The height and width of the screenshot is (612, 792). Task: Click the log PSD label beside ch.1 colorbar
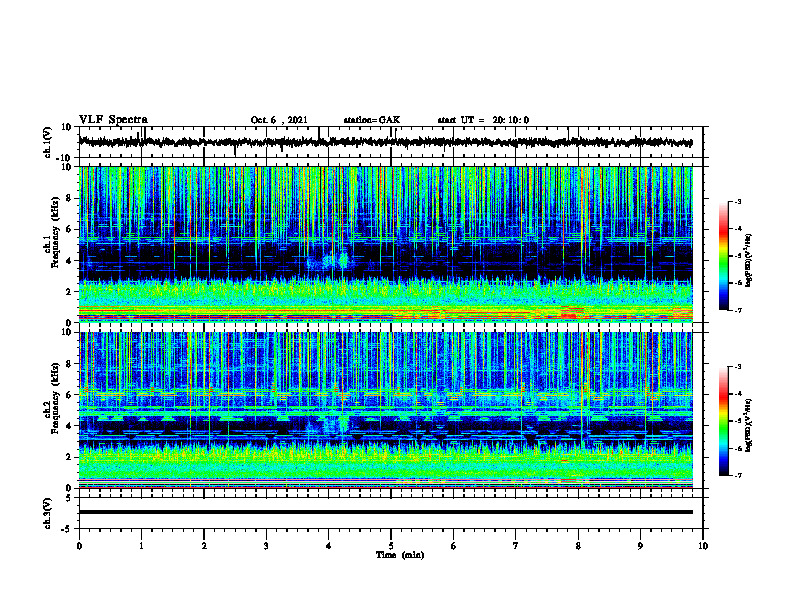pos(749,260)
